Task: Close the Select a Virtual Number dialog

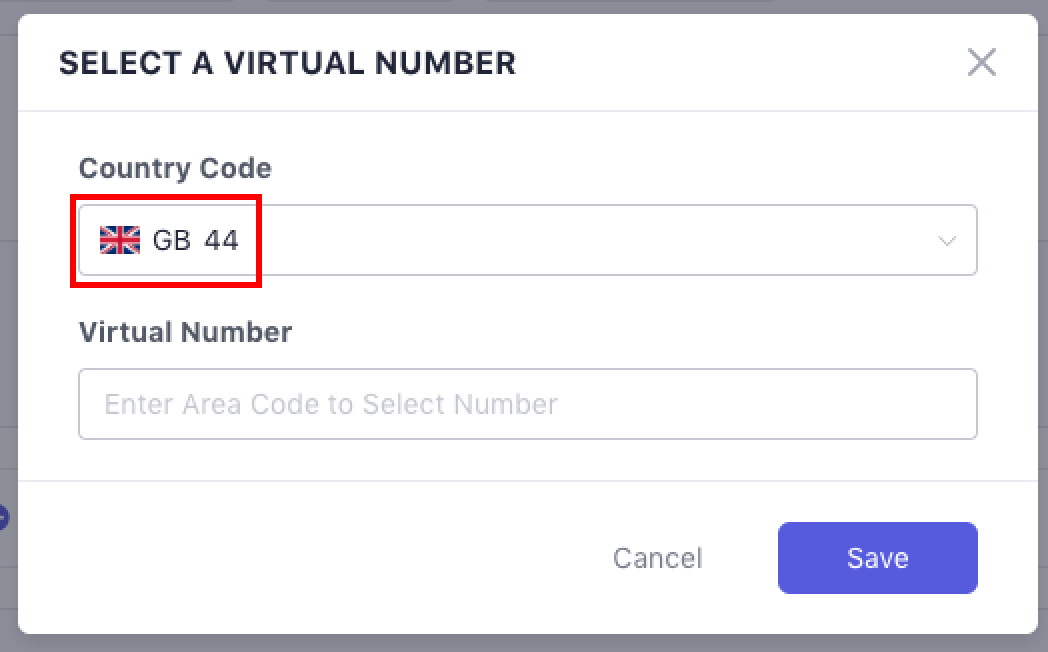Action: pyautogui.click(x=981, y=63)
